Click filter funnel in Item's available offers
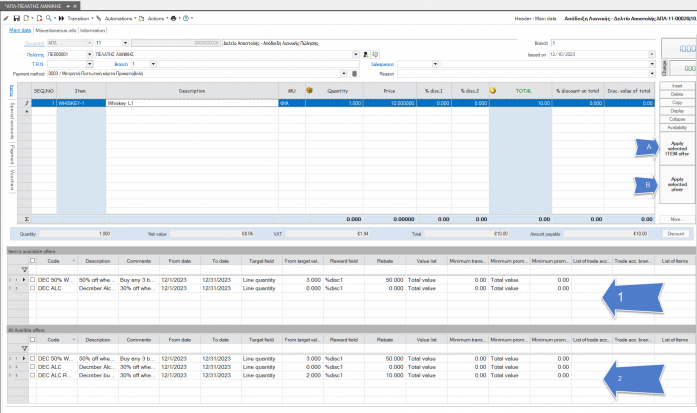697x413 pixels. (x=24, y=269)
